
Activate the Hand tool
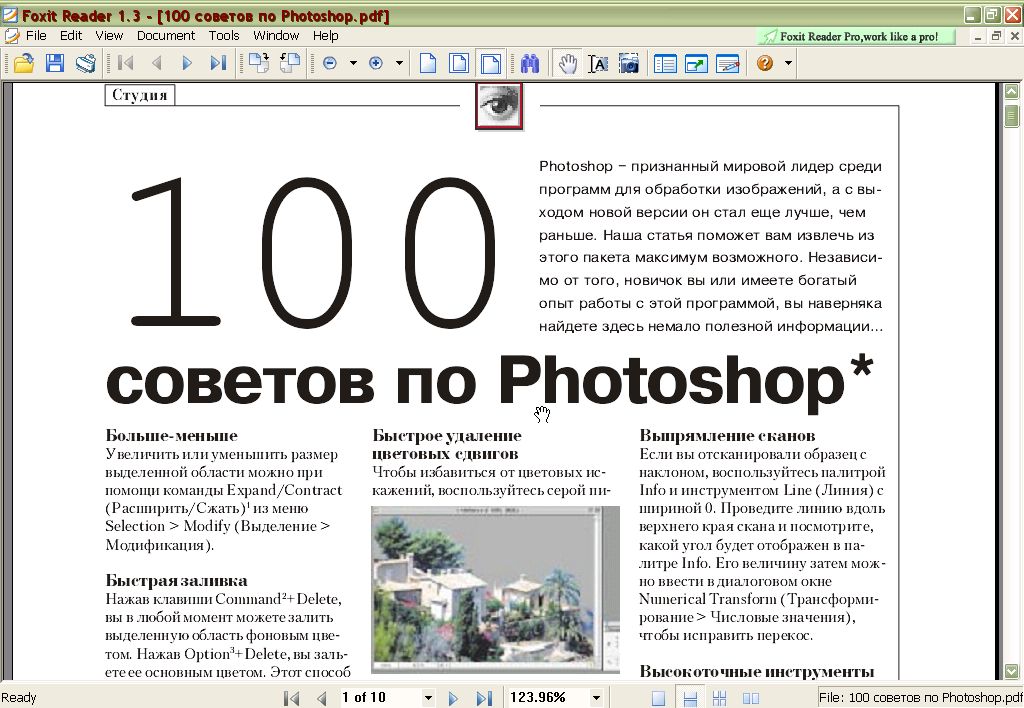[568, 63]
